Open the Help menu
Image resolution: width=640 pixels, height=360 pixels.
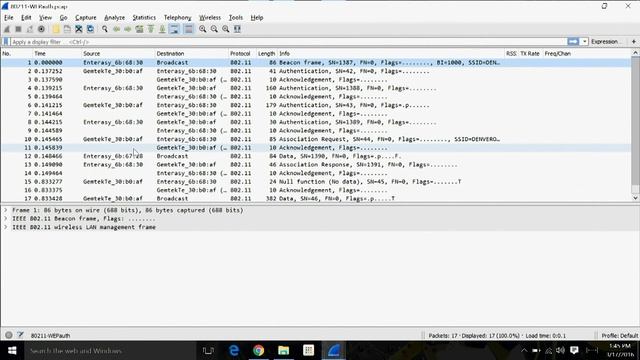pos(257,18)
